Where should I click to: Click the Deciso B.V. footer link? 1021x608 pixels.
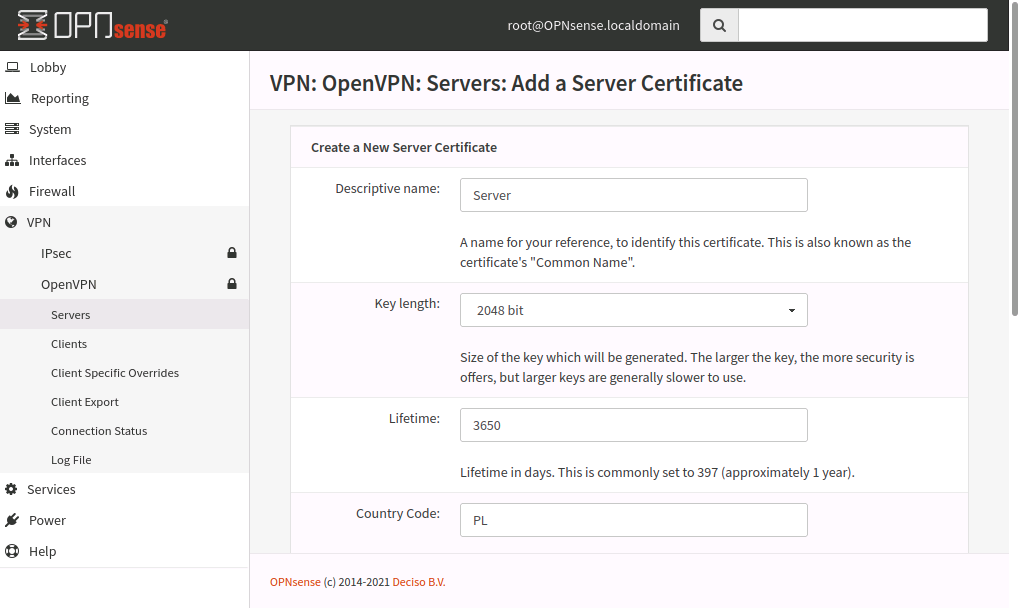419,582
